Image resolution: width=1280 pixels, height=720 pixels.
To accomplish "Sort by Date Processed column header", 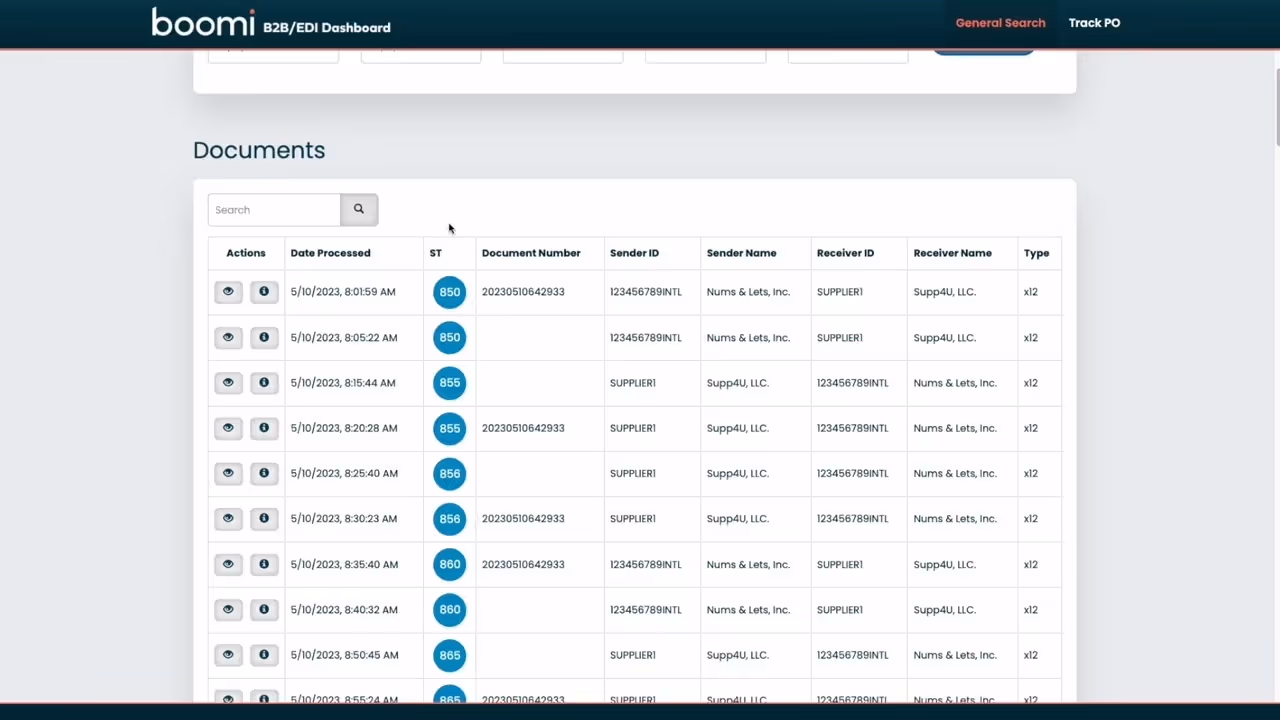I will point(330,253).
